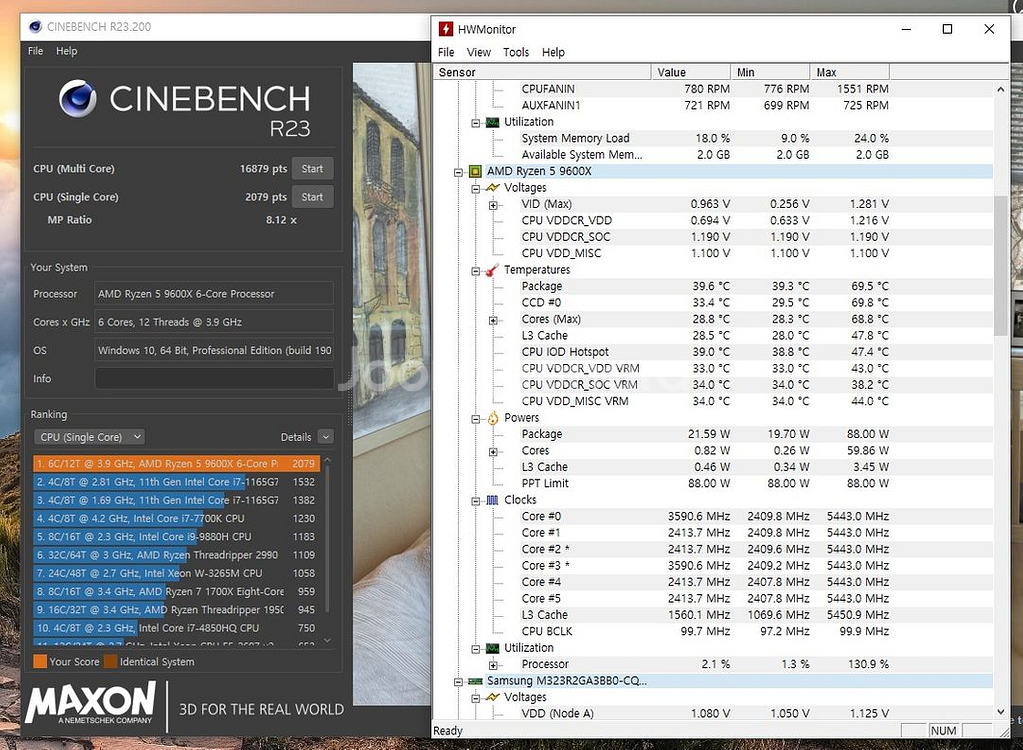This screenshot has width=1023, height=750.
Task: Expand the Processor utilization row
Action: [493, 665]
